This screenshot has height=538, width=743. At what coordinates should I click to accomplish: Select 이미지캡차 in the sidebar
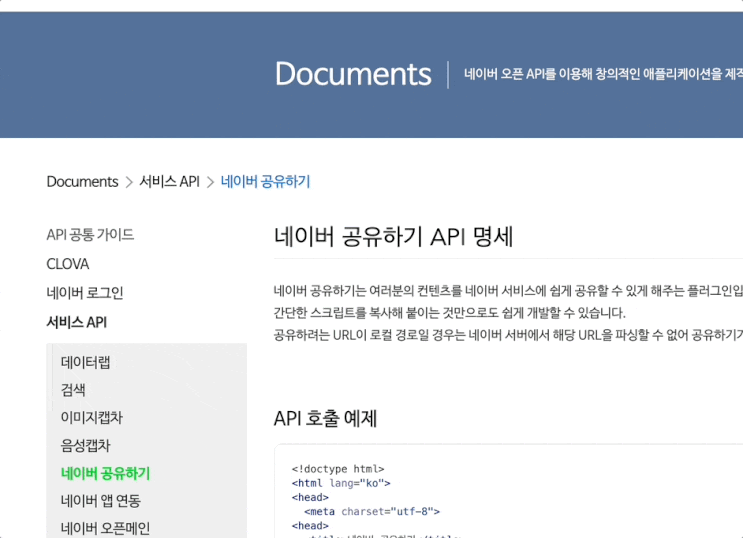91,418
